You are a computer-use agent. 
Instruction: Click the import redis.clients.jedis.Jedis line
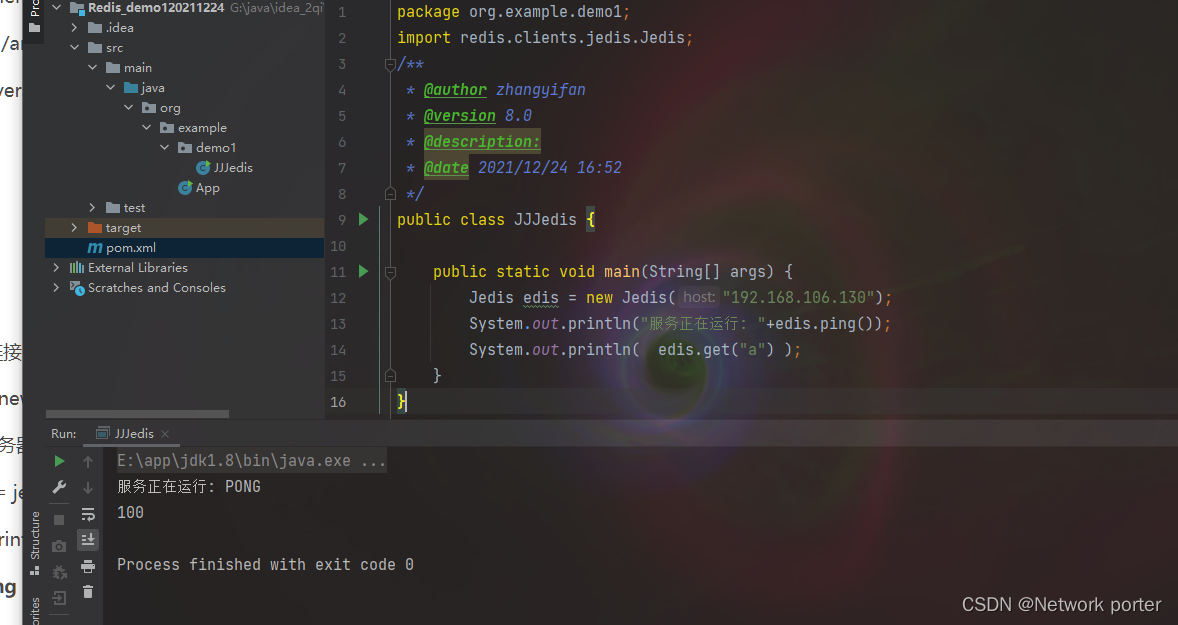(x=545, y=38)
